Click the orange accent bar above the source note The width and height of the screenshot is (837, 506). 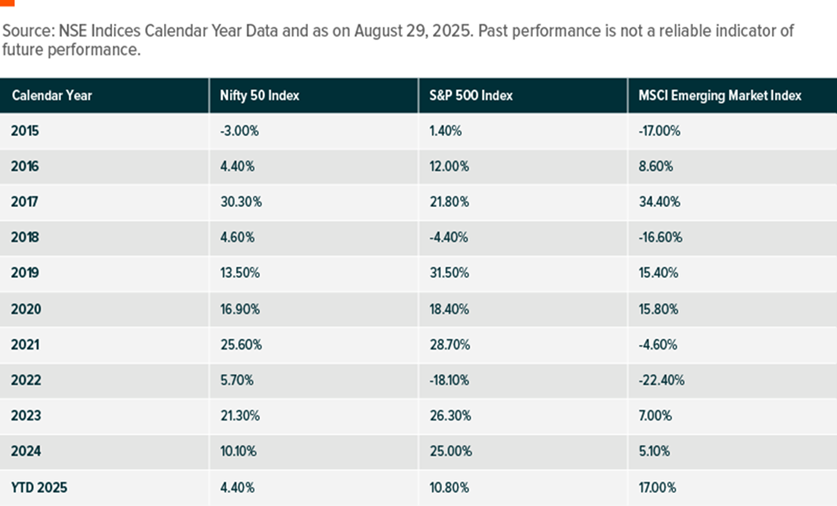(7, 3)
